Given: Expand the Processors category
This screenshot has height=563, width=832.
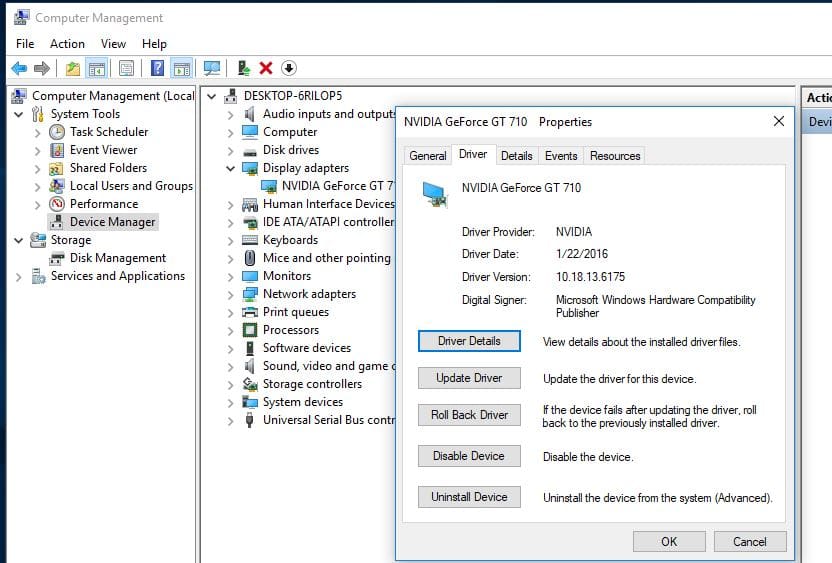Looking at the screenshot, I should point(230,331).
